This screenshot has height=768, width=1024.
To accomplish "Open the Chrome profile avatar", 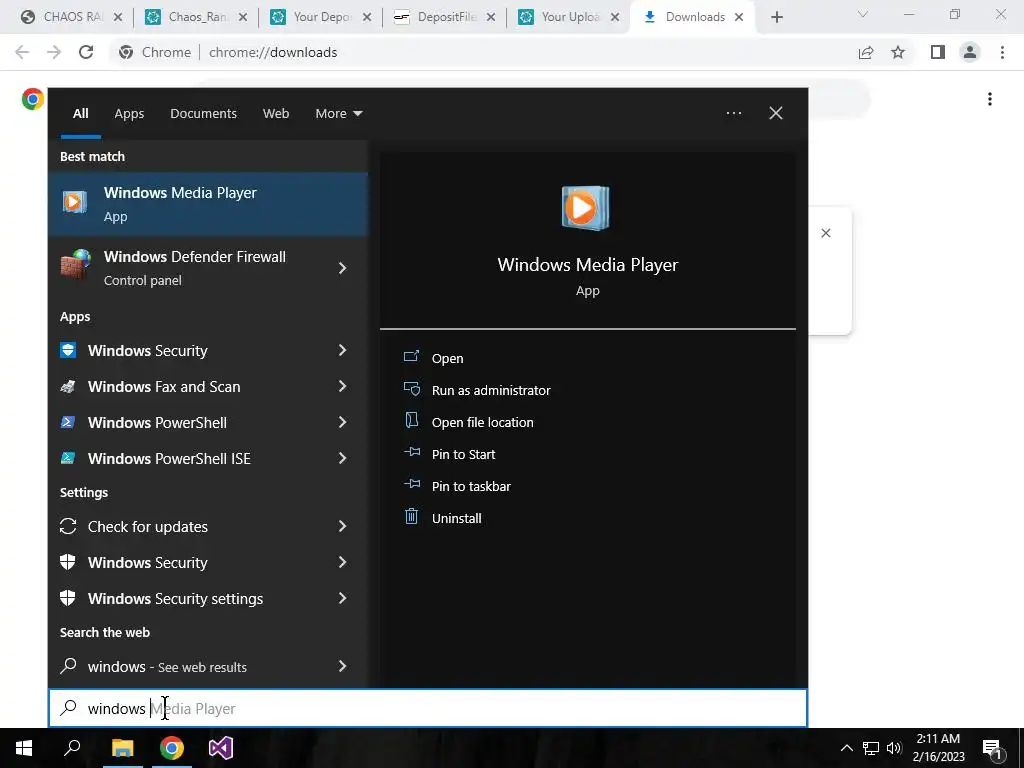I will [x=970, y=52].
